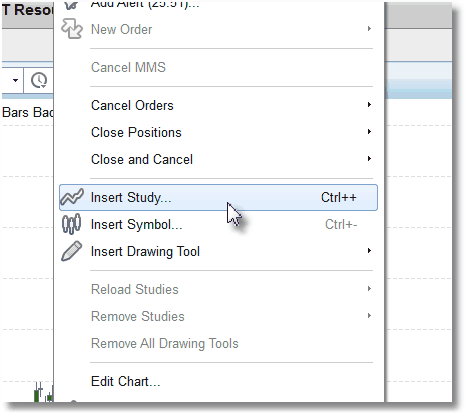Expand Insert Drawing Tool submenu arrow
This screenshot has width=466, height=416.
tap(369, 251)
